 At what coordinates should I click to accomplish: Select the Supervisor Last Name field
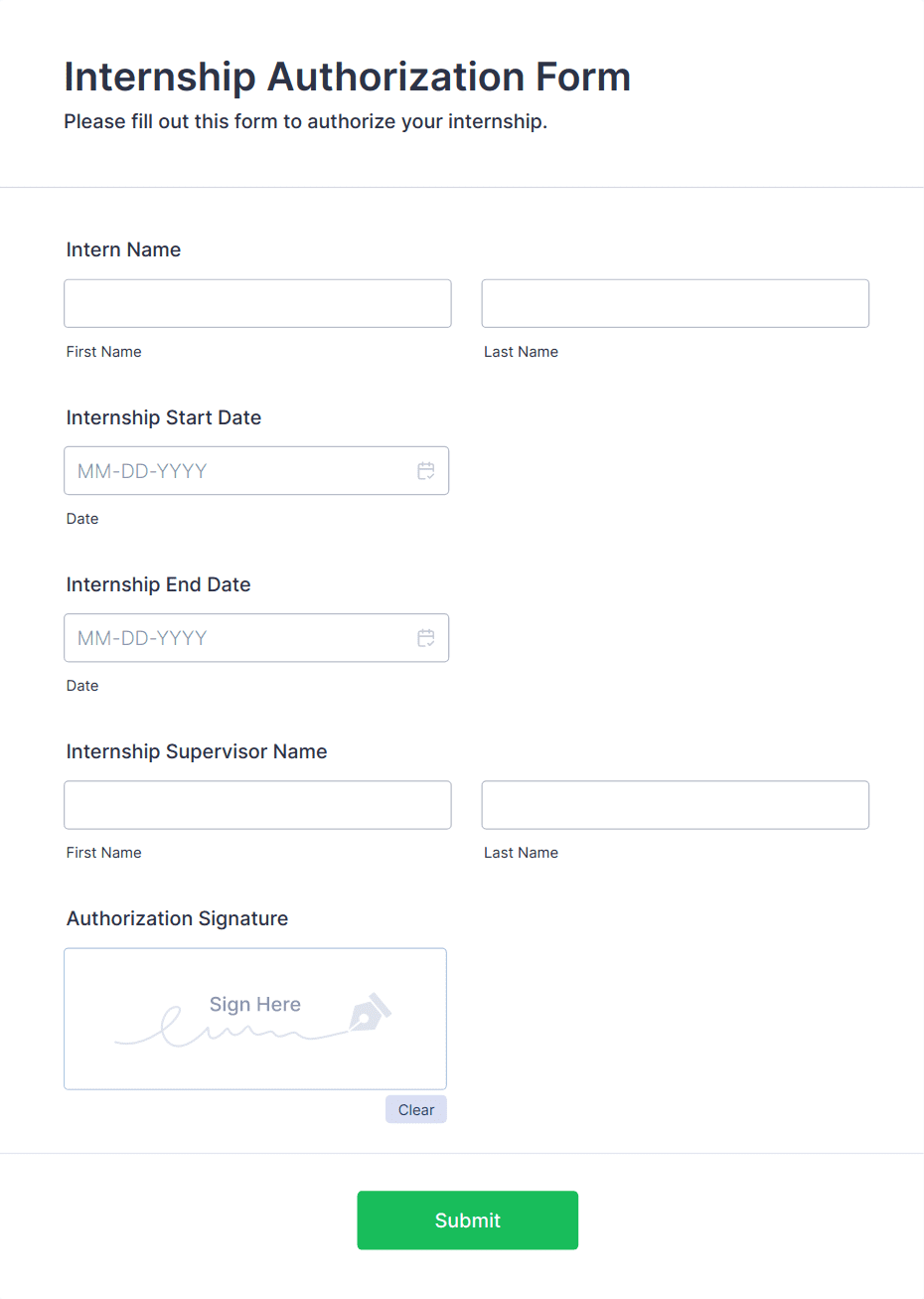click(675, 805)
